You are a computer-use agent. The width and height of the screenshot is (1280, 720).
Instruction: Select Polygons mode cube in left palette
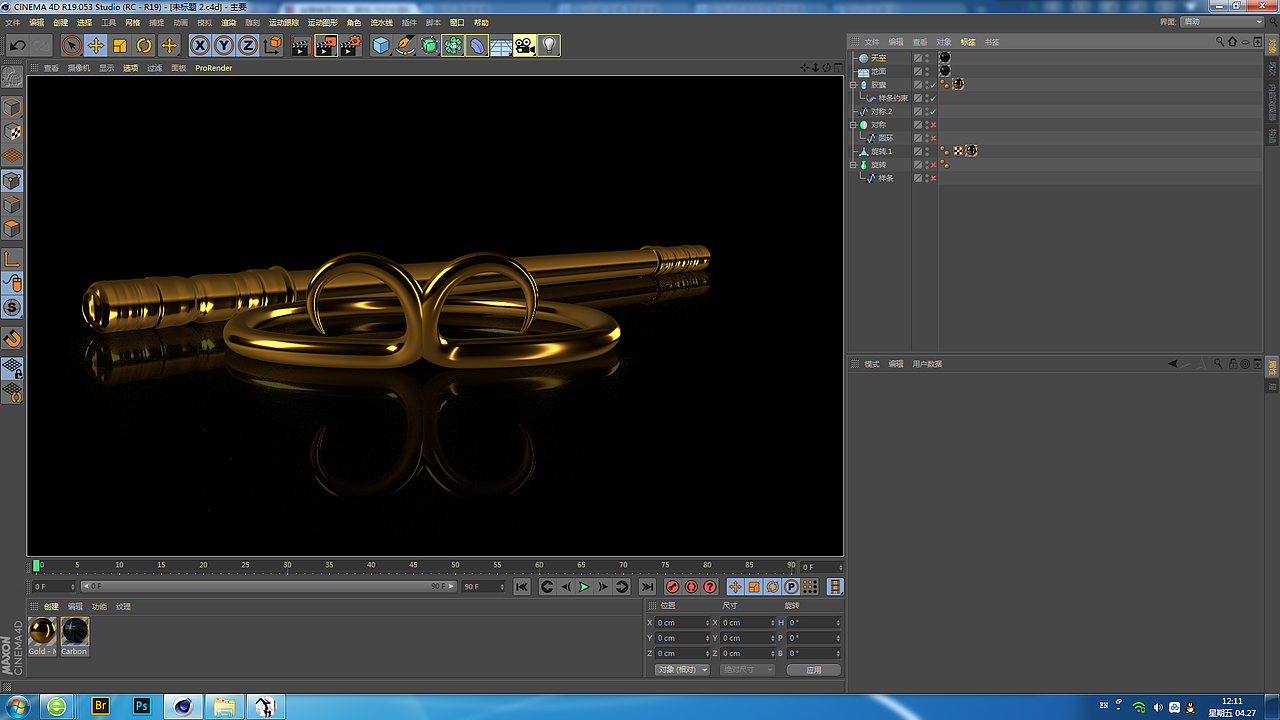[x=12, y=229]
